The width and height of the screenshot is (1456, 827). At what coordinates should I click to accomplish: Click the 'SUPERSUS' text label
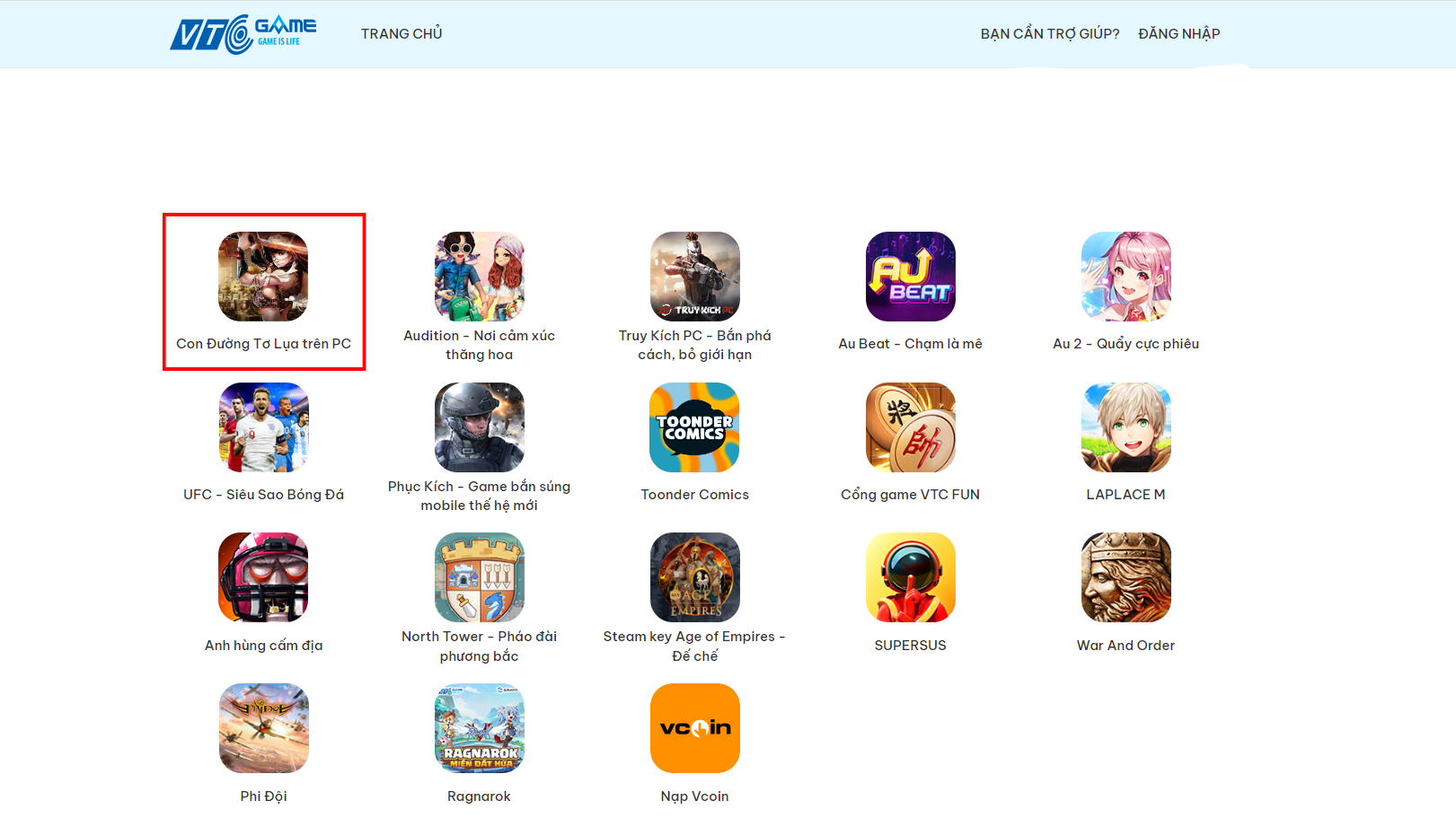(x=910, y=646)
